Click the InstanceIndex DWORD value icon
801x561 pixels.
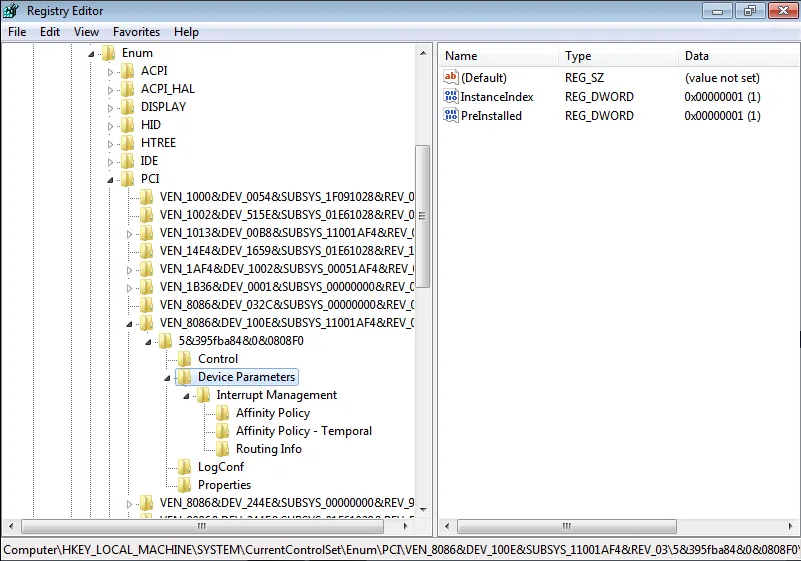click(x=451, y=97)
